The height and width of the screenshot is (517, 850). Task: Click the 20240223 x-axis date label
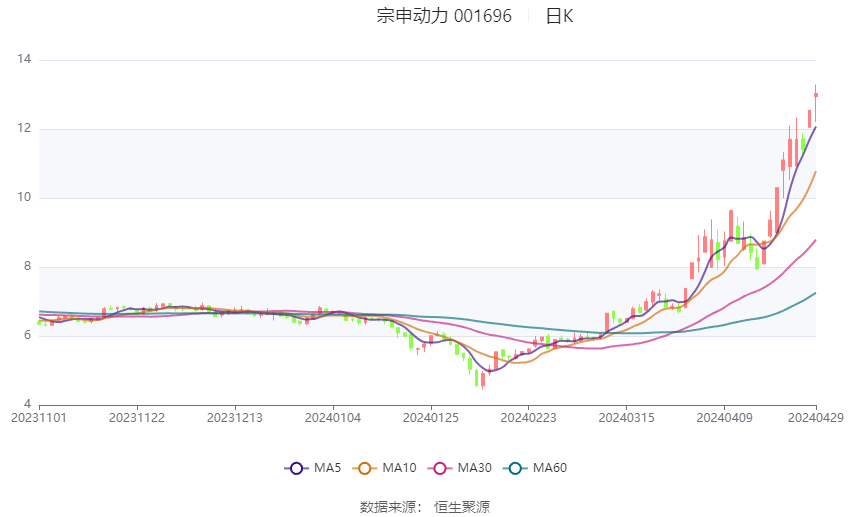[528, 418]
